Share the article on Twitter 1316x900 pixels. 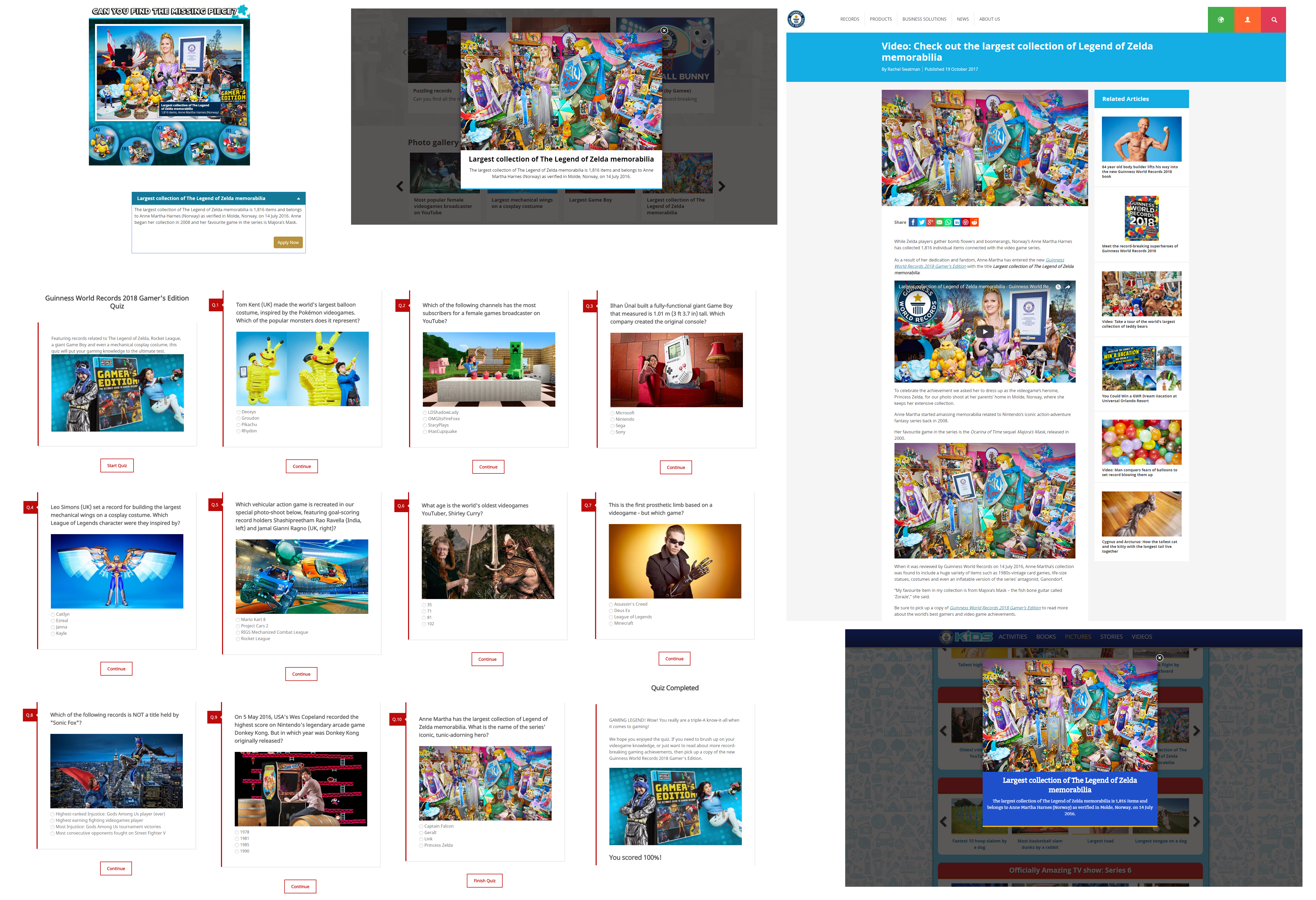click(x=922, y=223)
